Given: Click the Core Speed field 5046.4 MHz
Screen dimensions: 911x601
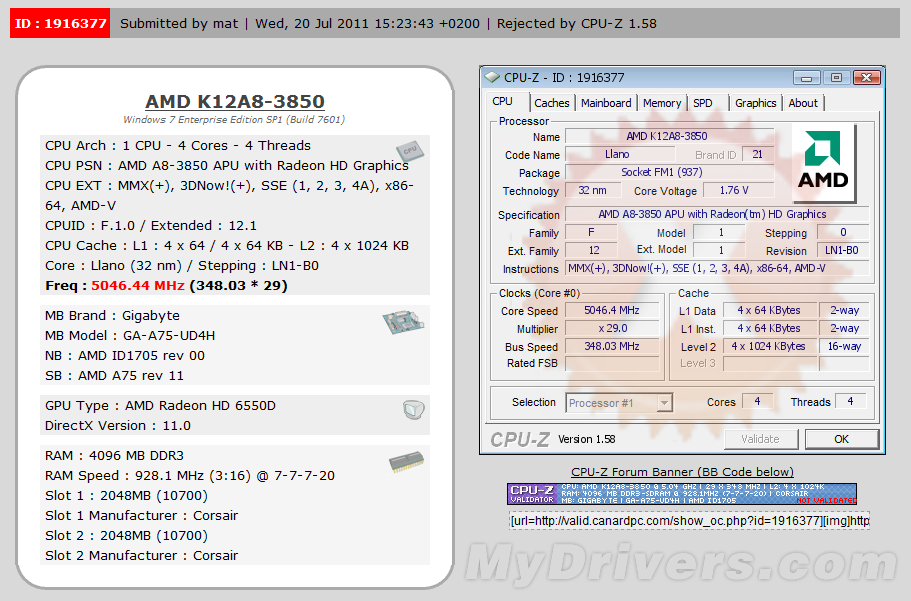Looking at the screenshot, I should tap(612, 310).
